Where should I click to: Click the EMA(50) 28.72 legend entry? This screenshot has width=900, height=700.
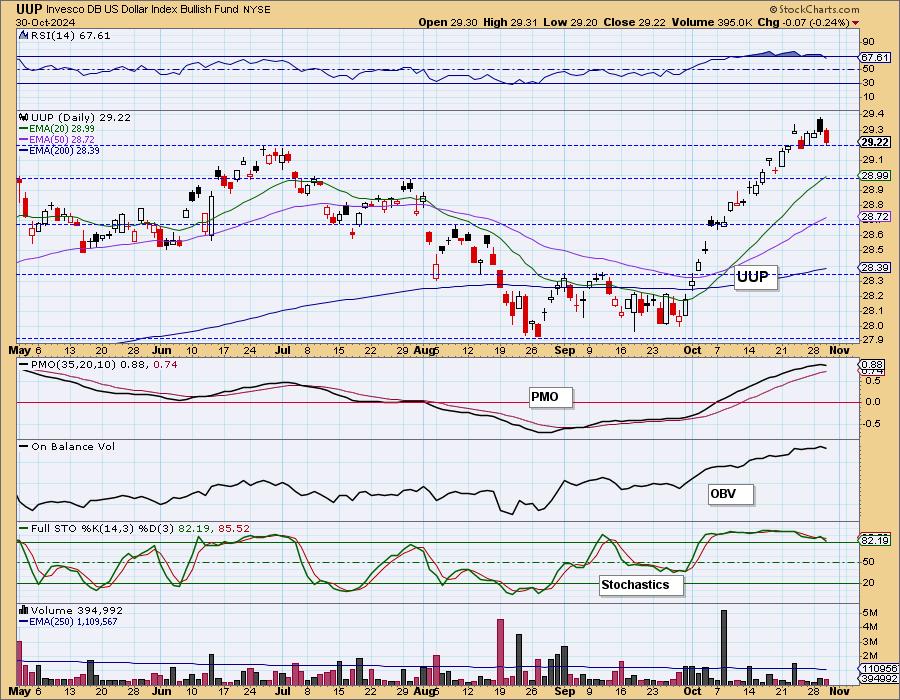pos(57,140)
